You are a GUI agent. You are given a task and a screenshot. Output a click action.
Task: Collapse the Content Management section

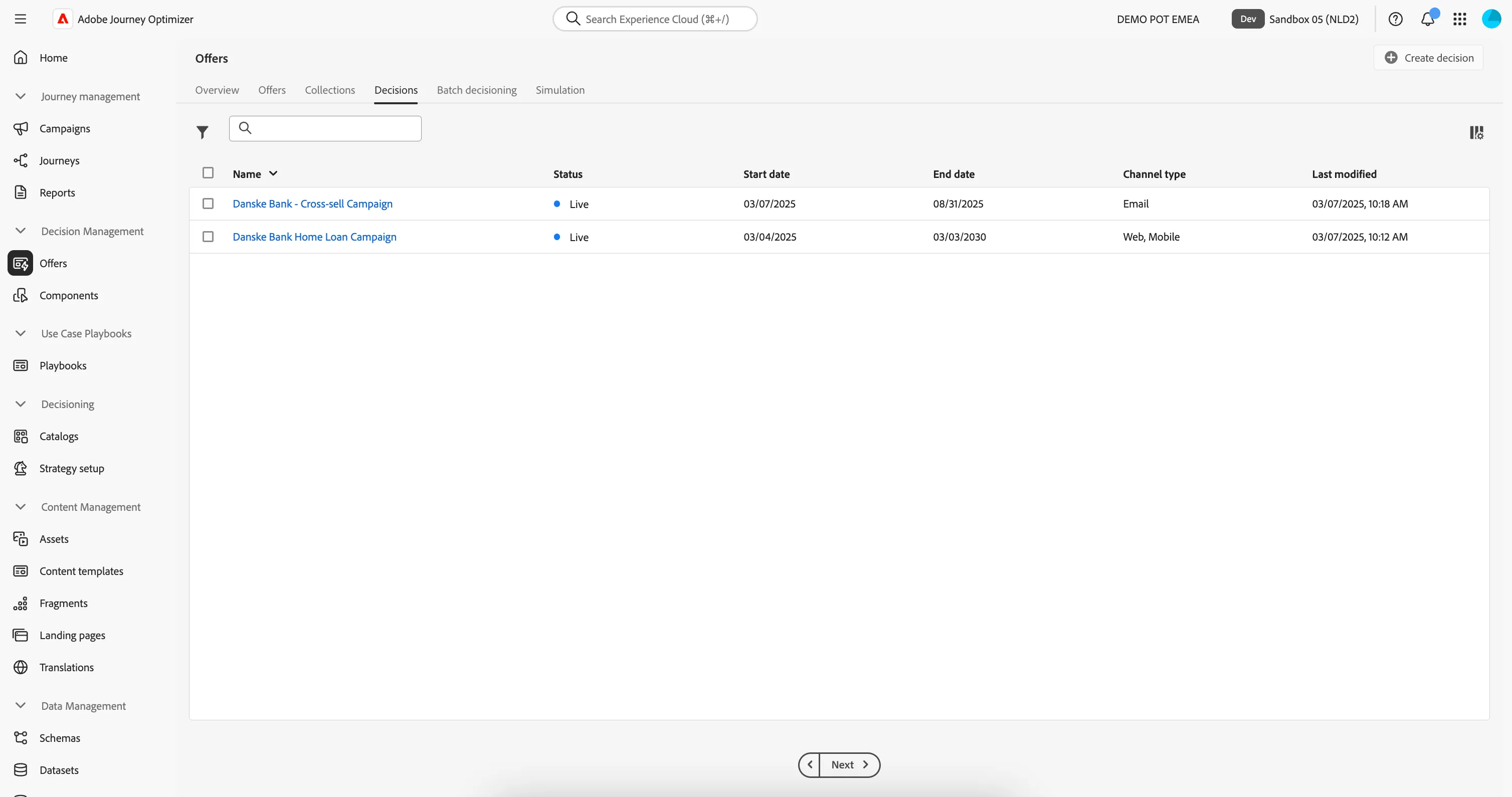pos(21,506)
